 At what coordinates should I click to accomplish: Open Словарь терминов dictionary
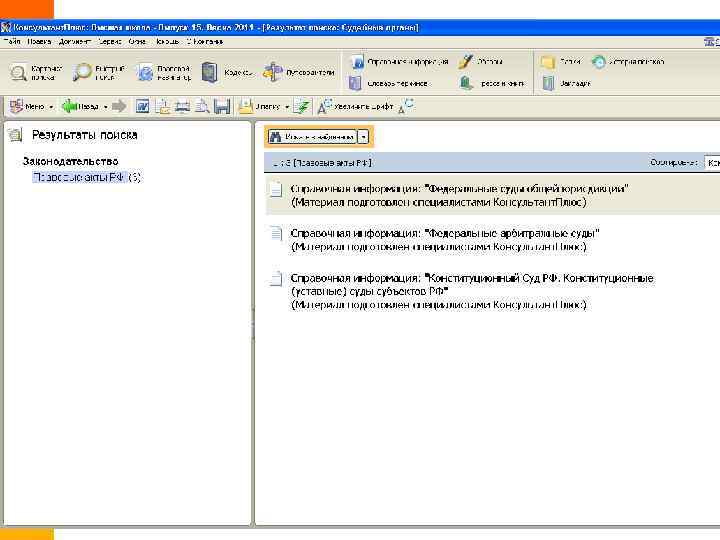388,84
